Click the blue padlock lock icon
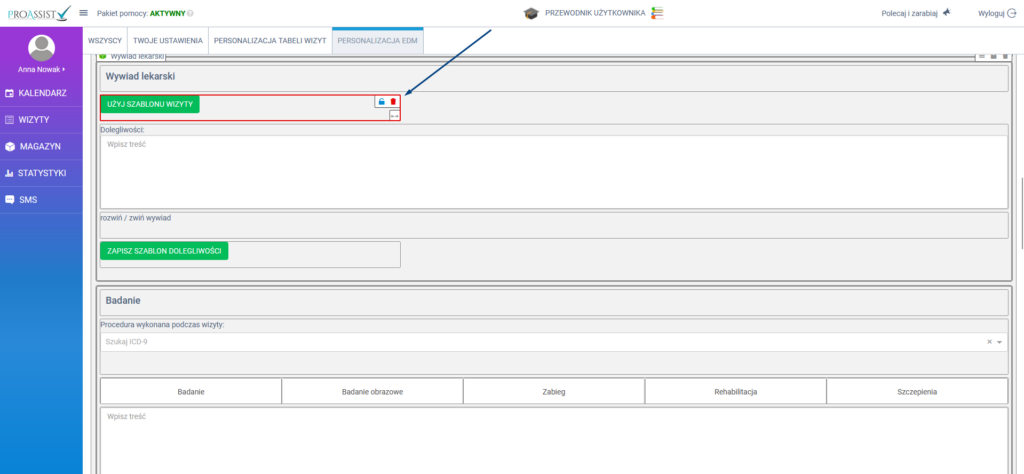The image size is (1024, 474). [380, 102]
